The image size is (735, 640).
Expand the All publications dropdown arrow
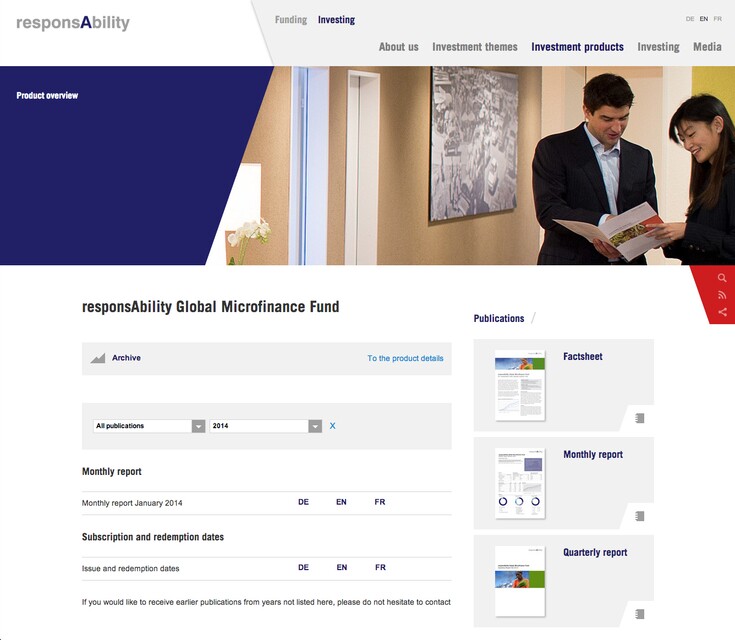pos(198,426)
